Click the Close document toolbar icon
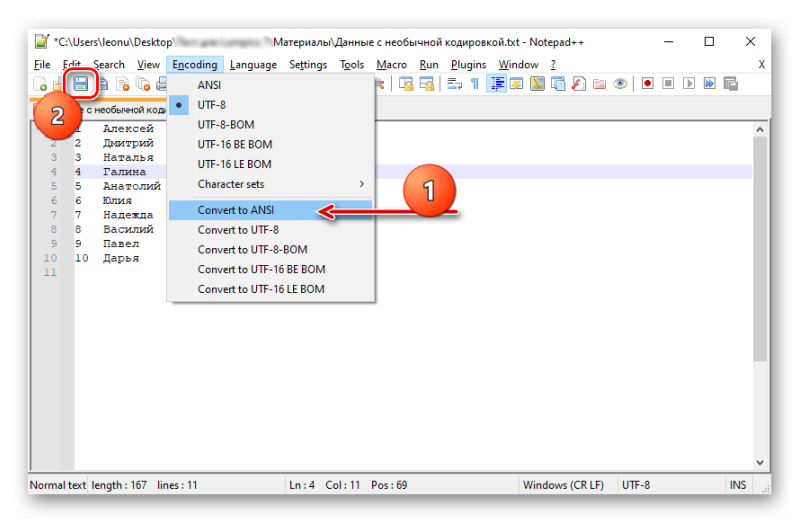This screenshot has width=800, height=523. click(x=122, y=84)
